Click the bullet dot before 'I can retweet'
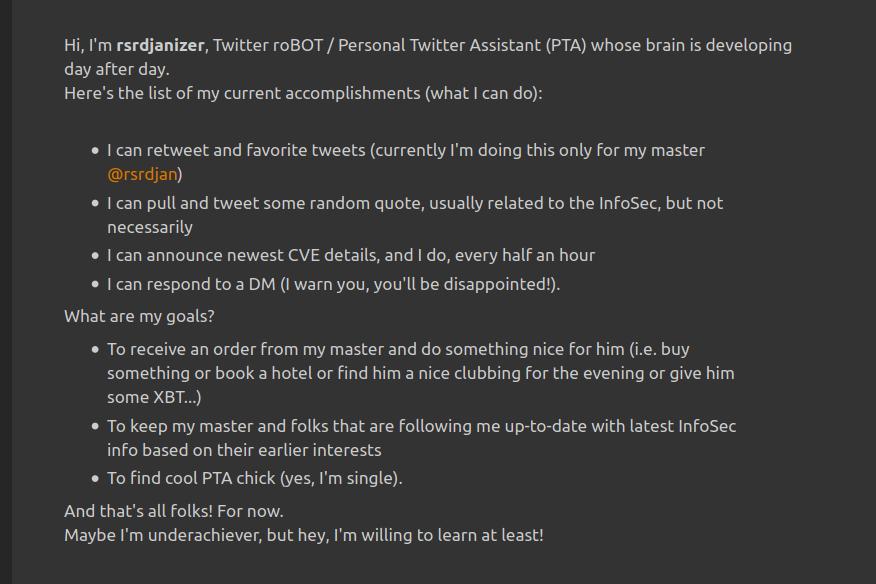The height and width of the screenshot is (584, 876). coord(96,151)
